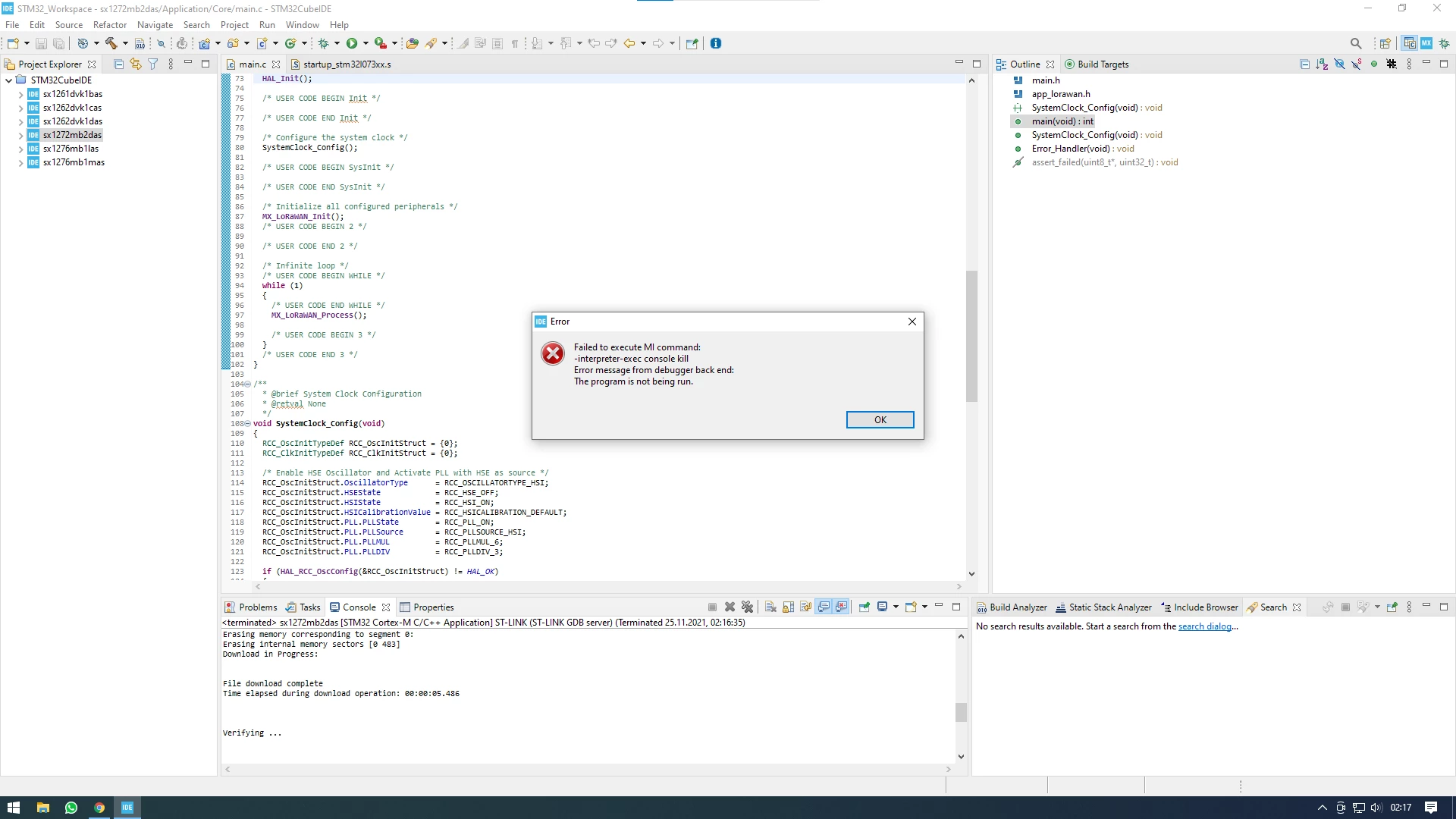Switch to the Debug perspective bug icon
Viewport: 1456px width, 819px height.
[1444, 43]
